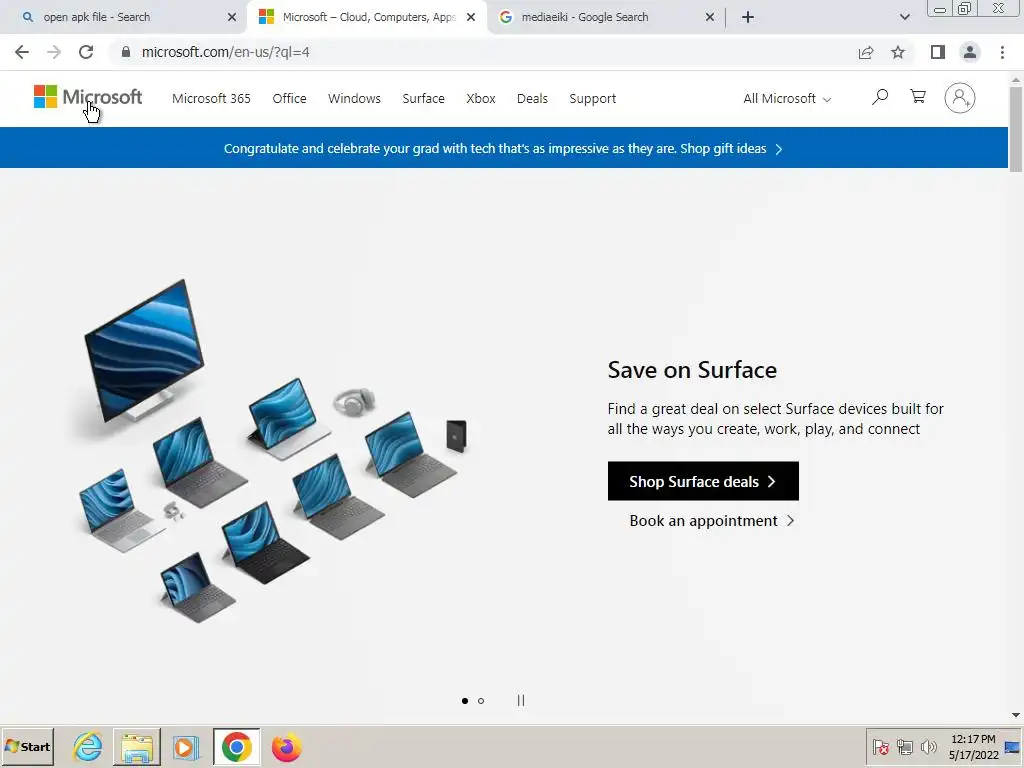Viewport: 1024px width, 768px height.
Task: Share this page via the share icon
Action: coord(866,52)
